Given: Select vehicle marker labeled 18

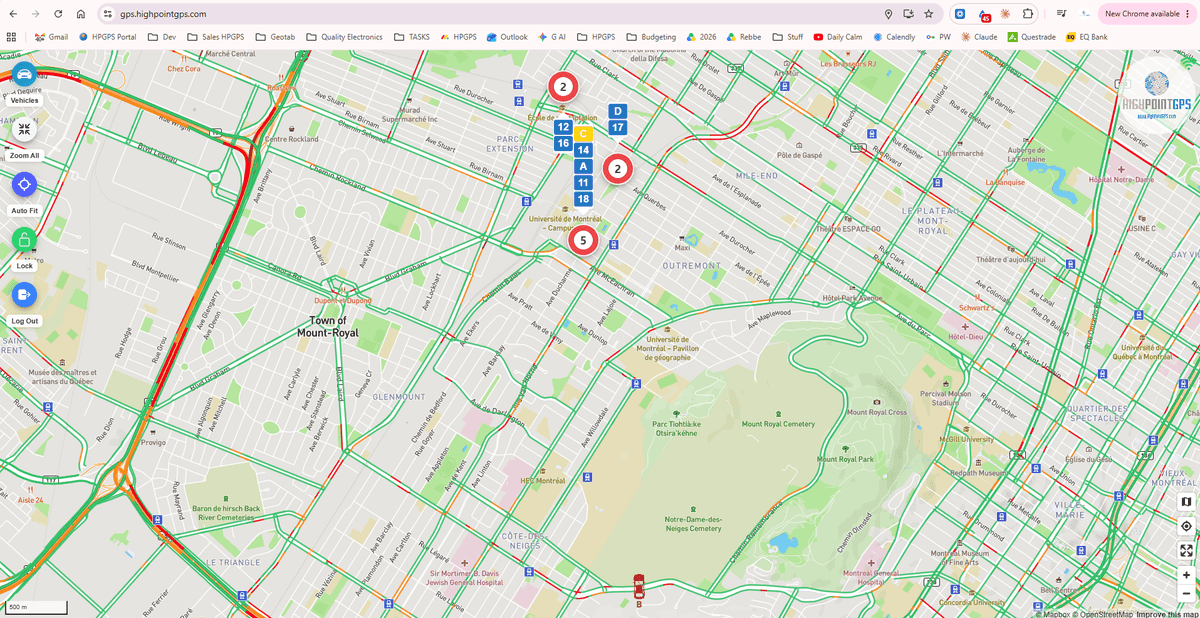Looking at the screenshot, I should [583, 199].
